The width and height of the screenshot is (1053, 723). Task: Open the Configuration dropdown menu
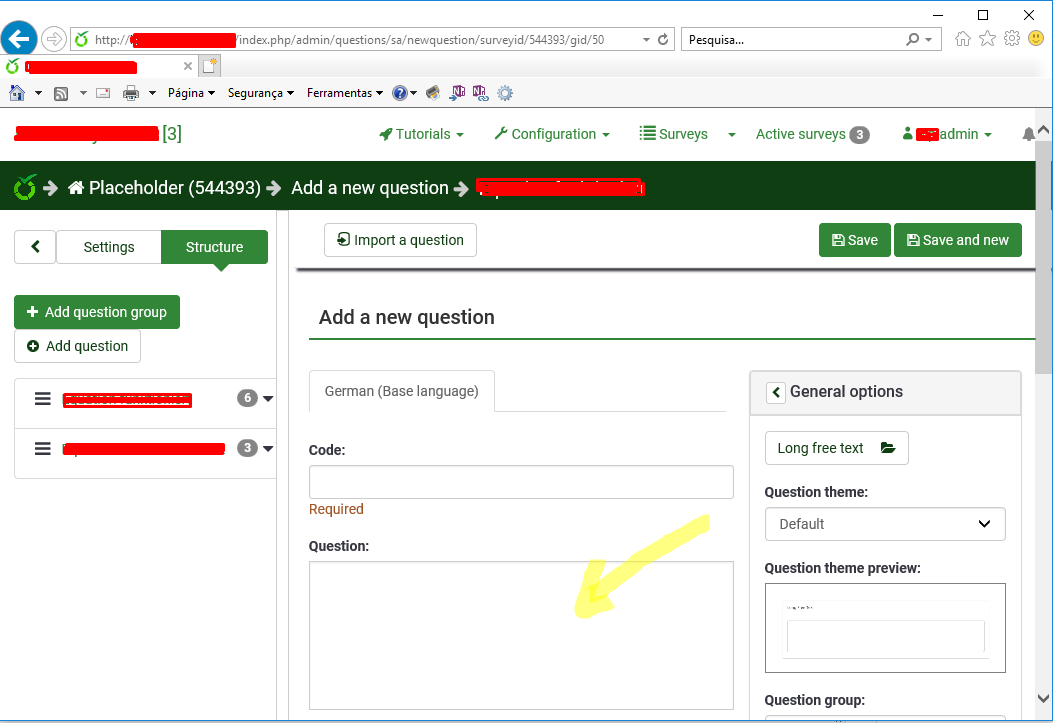[552, 134]
